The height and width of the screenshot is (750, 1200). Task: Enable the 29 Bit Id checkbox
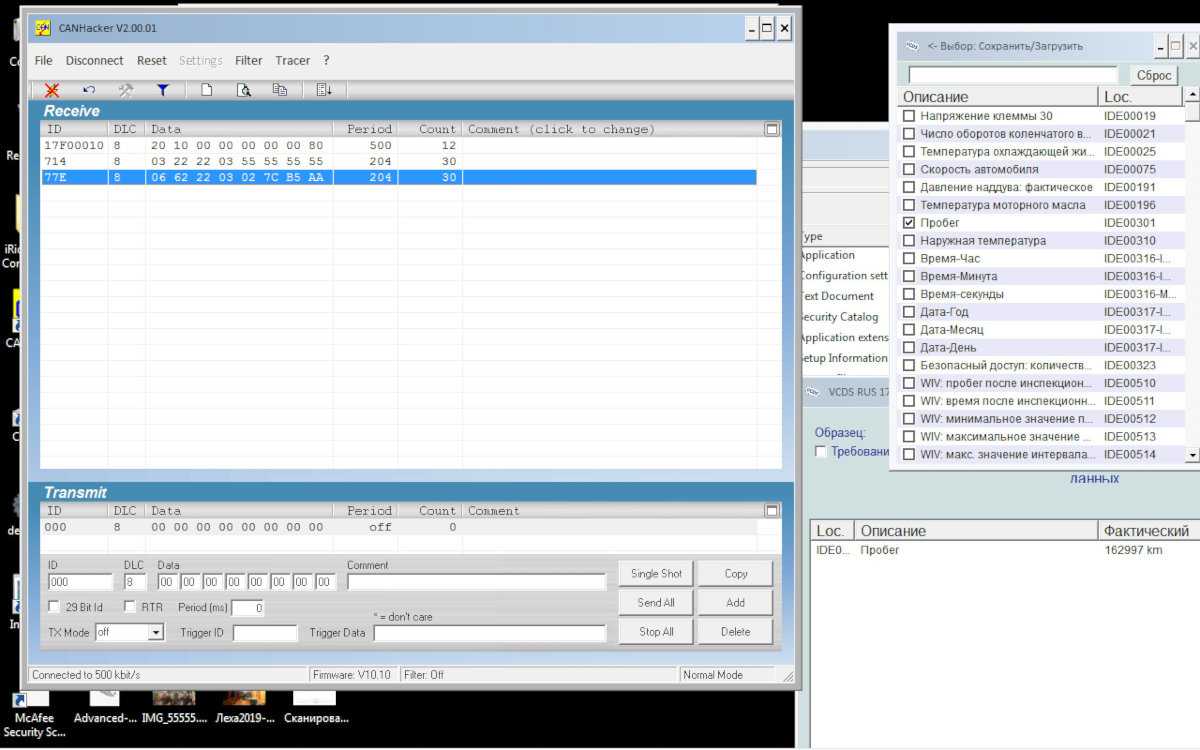pyautogui.click(x=54, y=607)
